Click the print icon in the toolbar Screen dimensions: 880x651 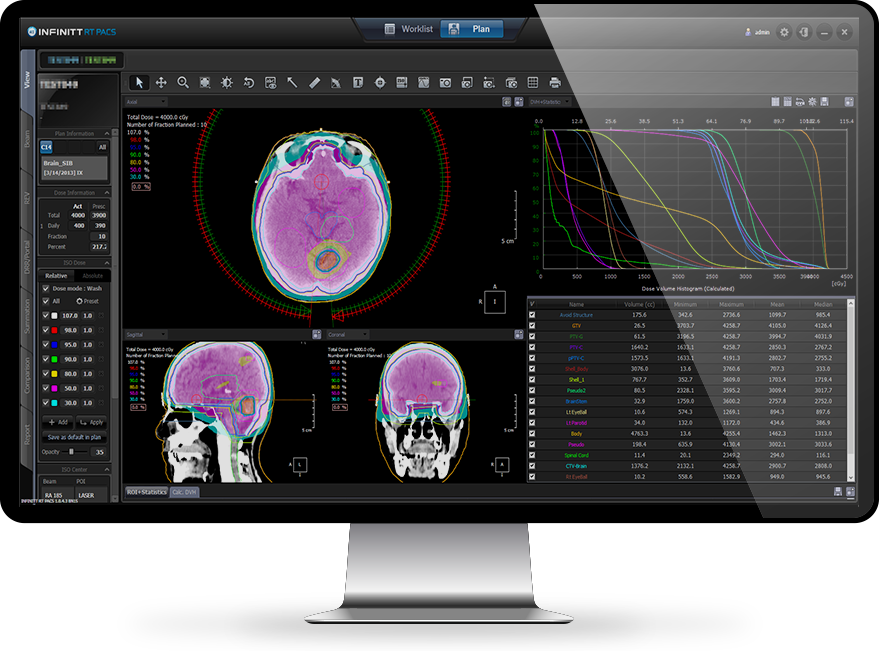(x=556, y=82)
